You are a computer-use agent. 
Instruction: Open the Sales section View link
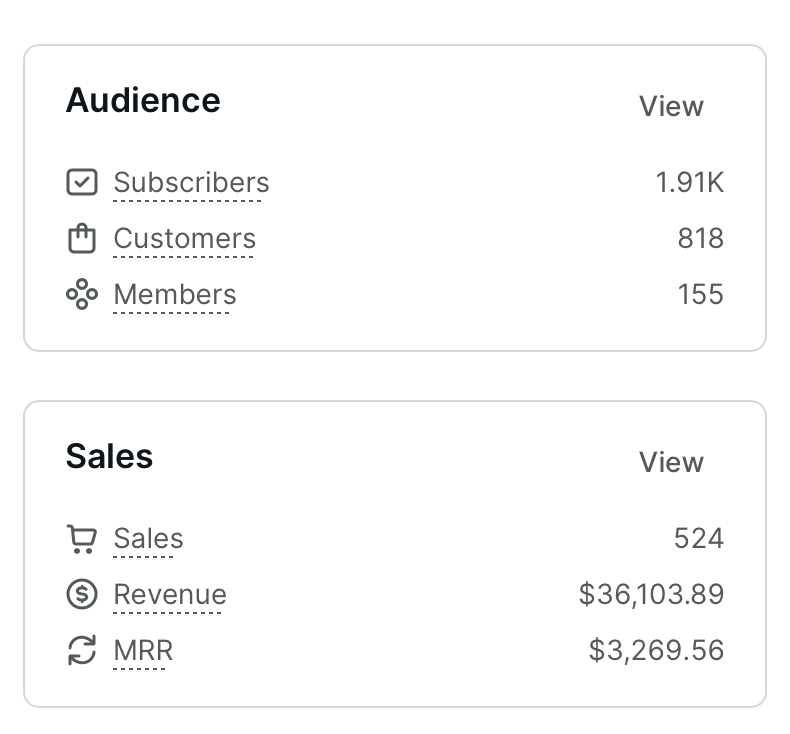[x=671, y=462]
